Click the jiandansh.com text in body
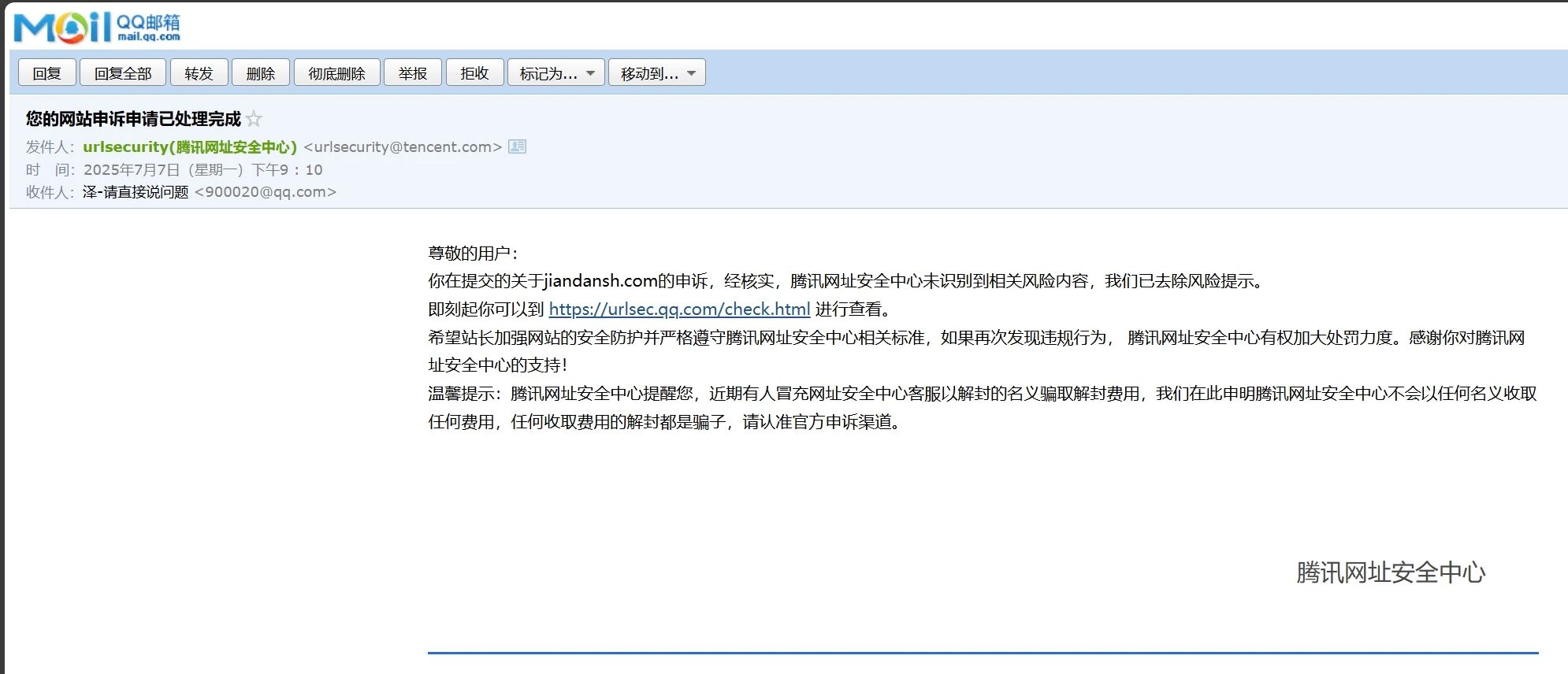 point(600,281)
